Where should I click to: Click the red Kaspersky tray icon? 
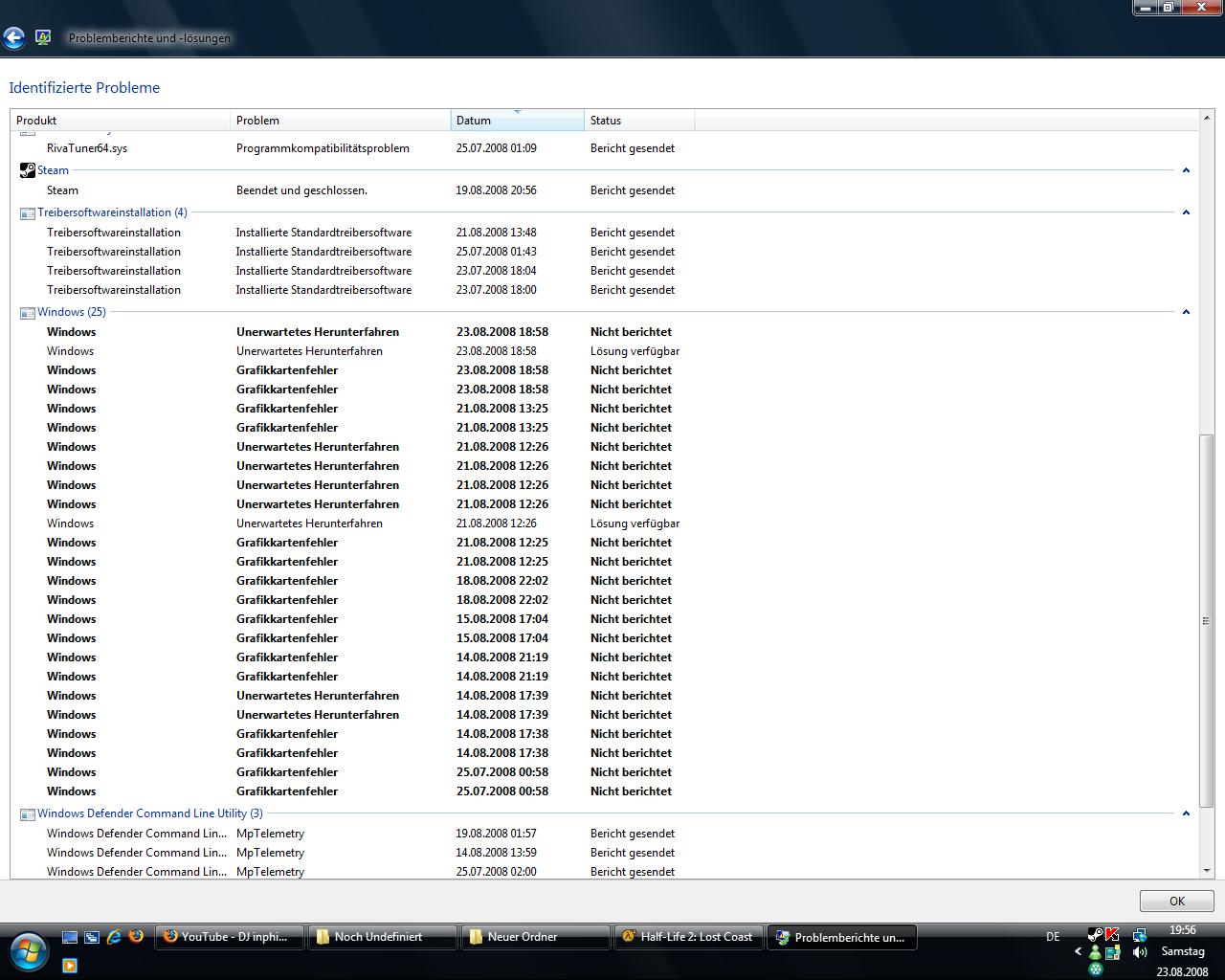[x=1112, y=934]
